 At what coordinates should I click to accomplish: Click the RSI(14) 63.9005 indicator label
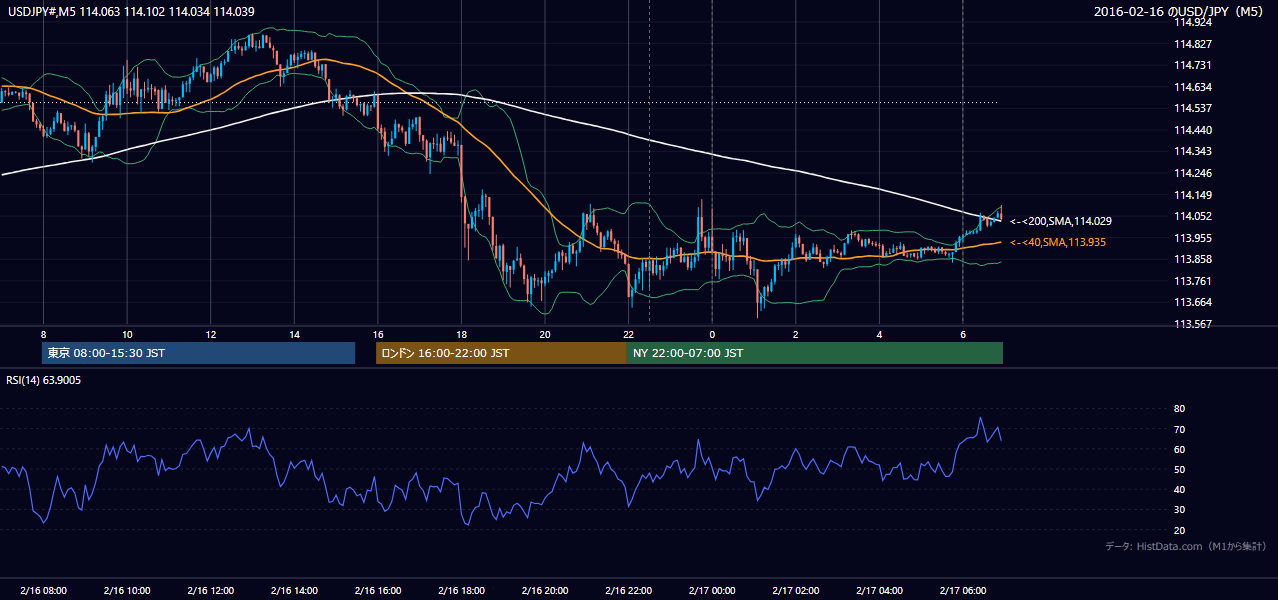pyautogui.click(x=43, y=380)
